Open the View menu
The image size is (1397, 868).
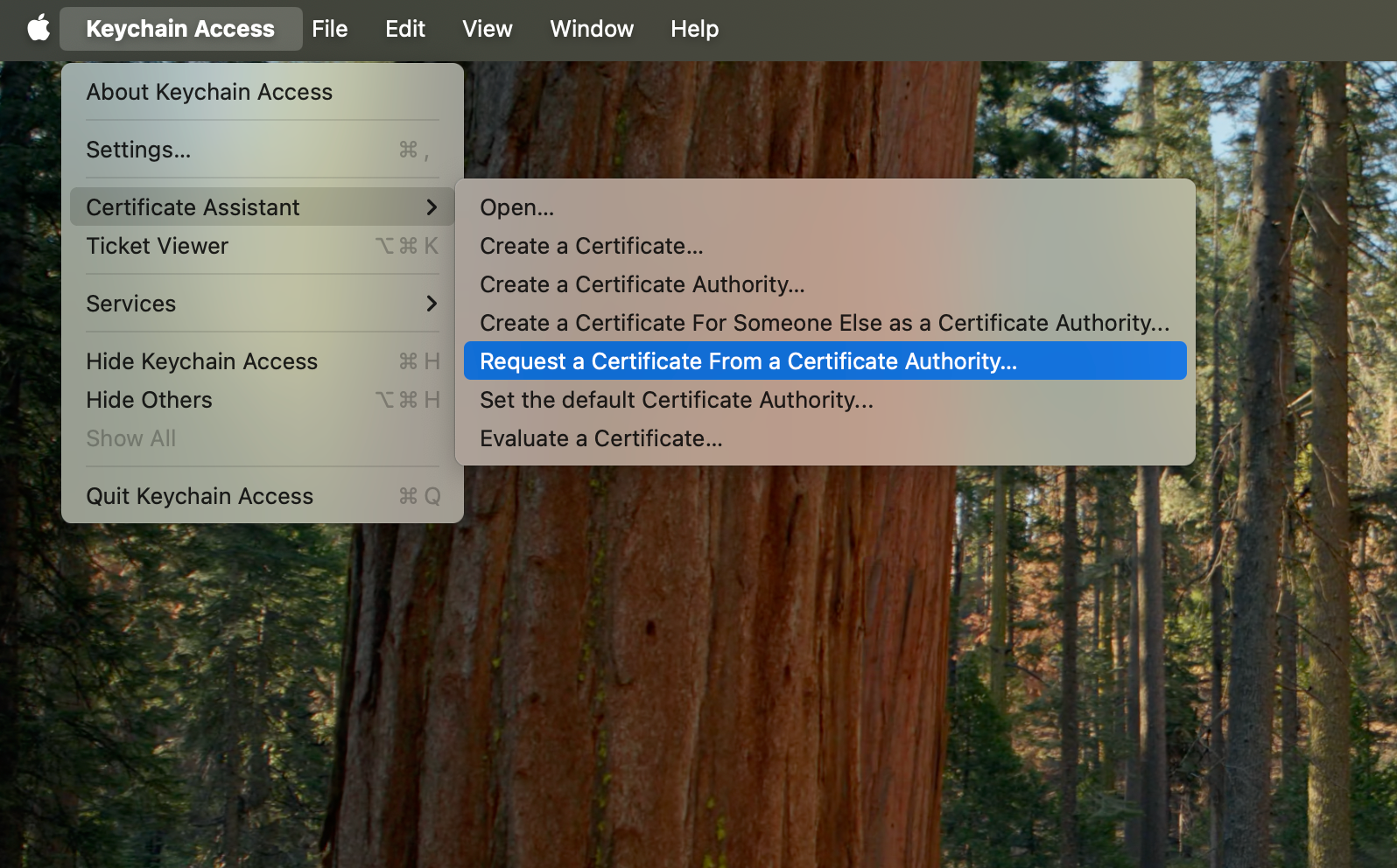[488, 29]
